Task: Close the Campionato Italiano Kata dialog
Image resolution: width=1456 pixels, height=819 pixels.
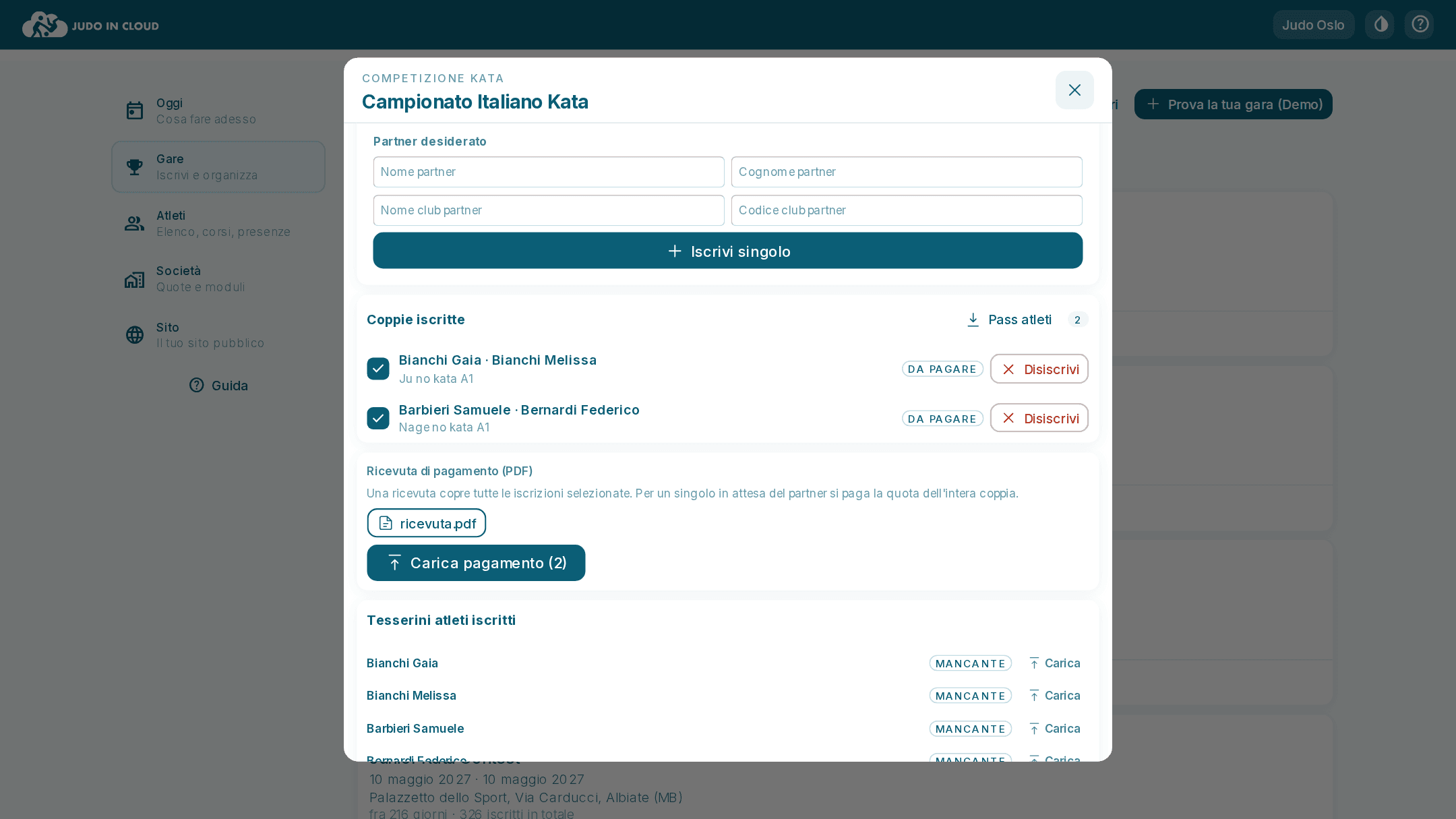Action: [1074, 90]
